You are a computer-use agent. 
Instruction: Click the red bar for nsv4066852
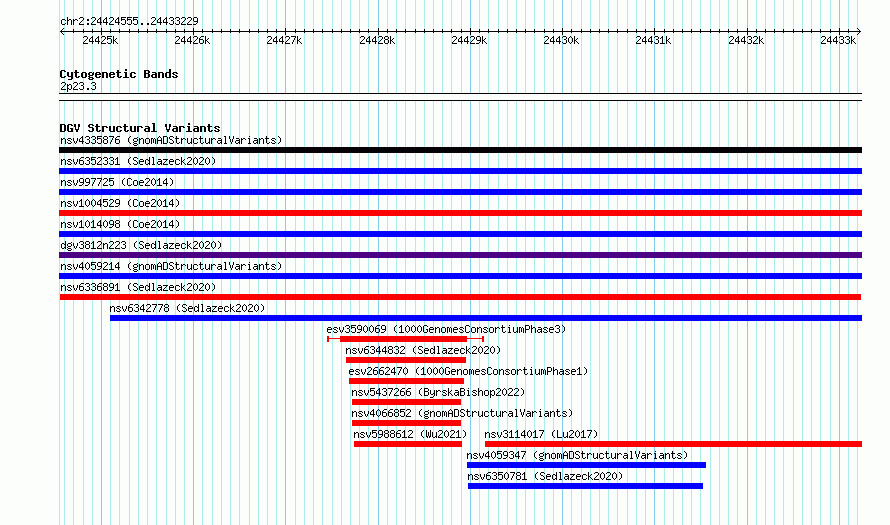406,423
